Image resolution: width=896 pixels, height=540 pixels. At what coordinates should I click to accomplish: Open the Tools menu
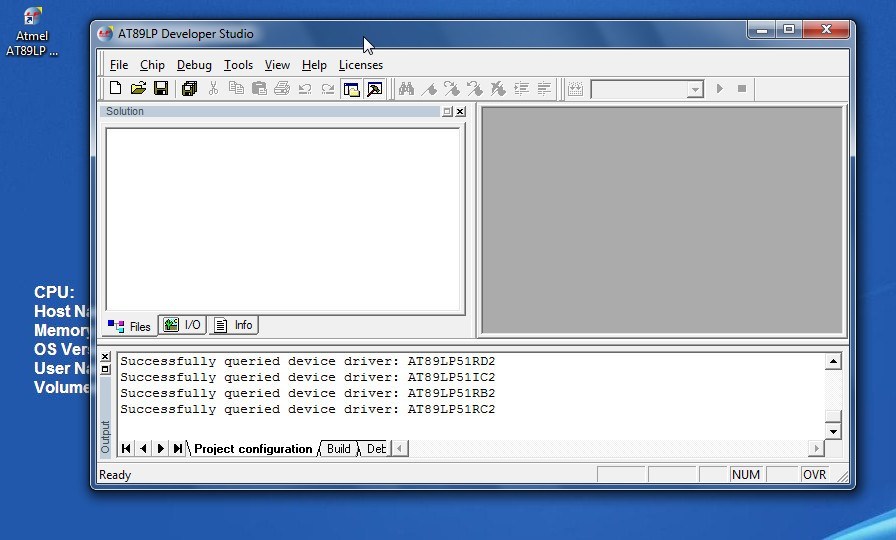click(238, 65)
